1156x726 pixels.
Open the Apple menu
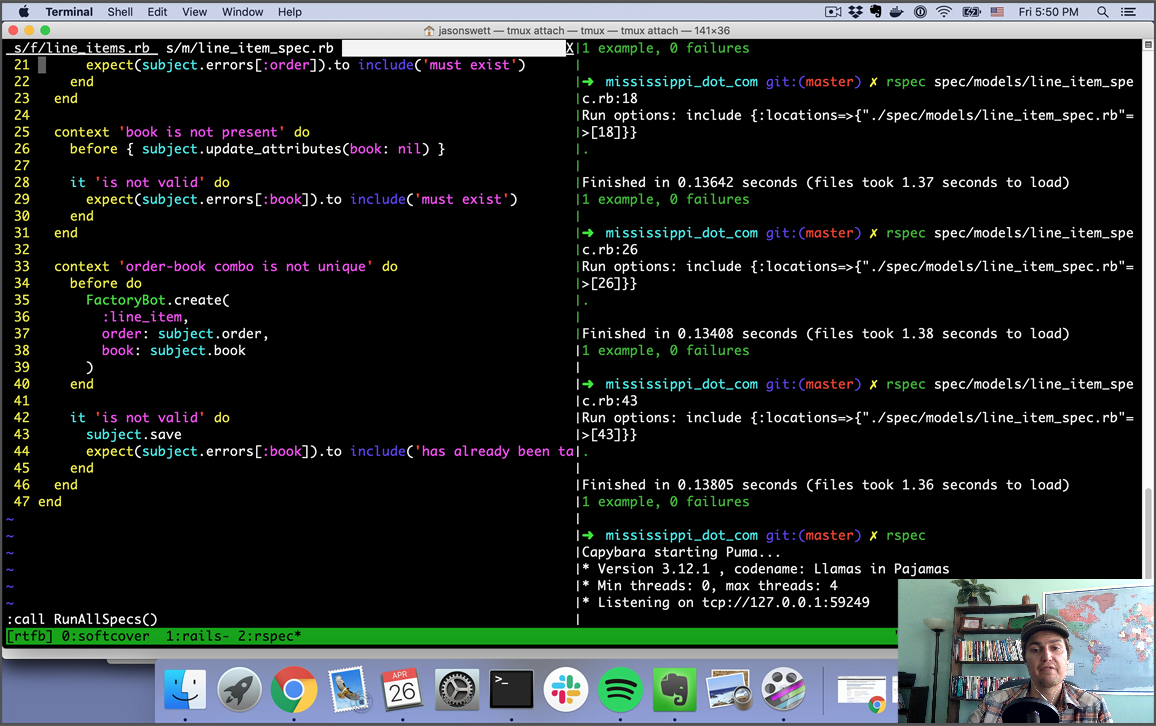(x=24, y=12)
